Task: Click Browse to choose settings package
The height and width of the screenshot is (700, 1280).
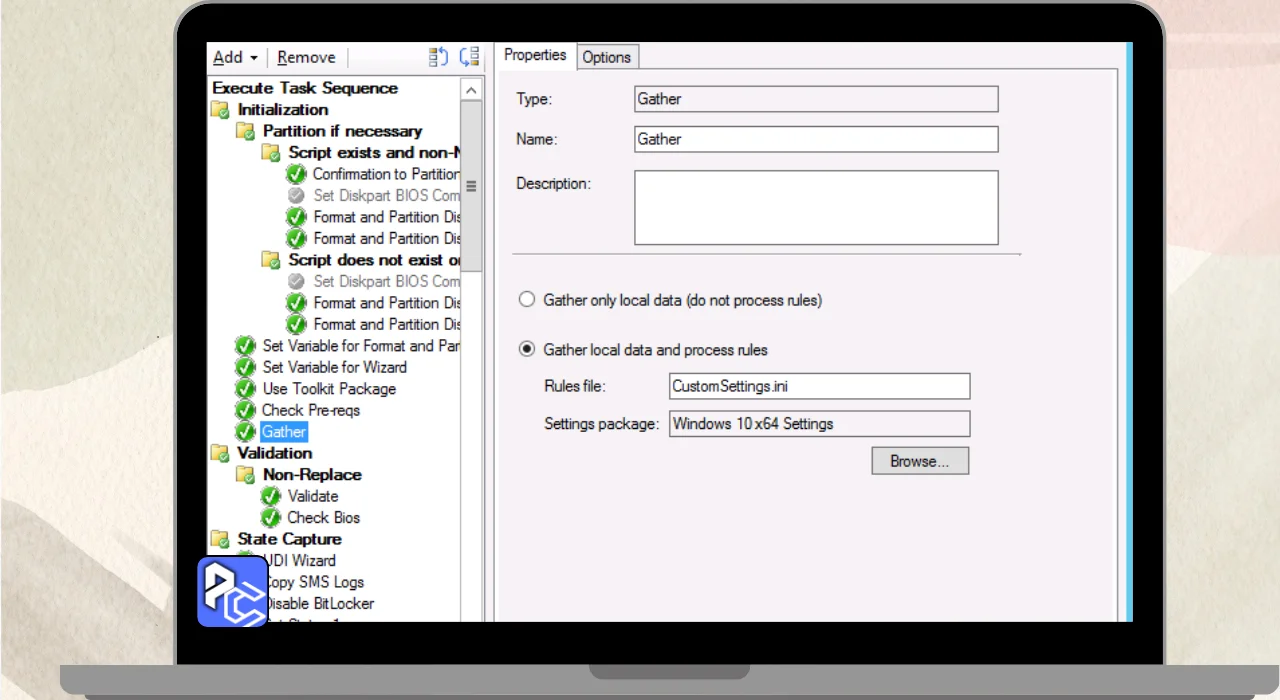Action: pyautogui.click(x=919, y=461)
